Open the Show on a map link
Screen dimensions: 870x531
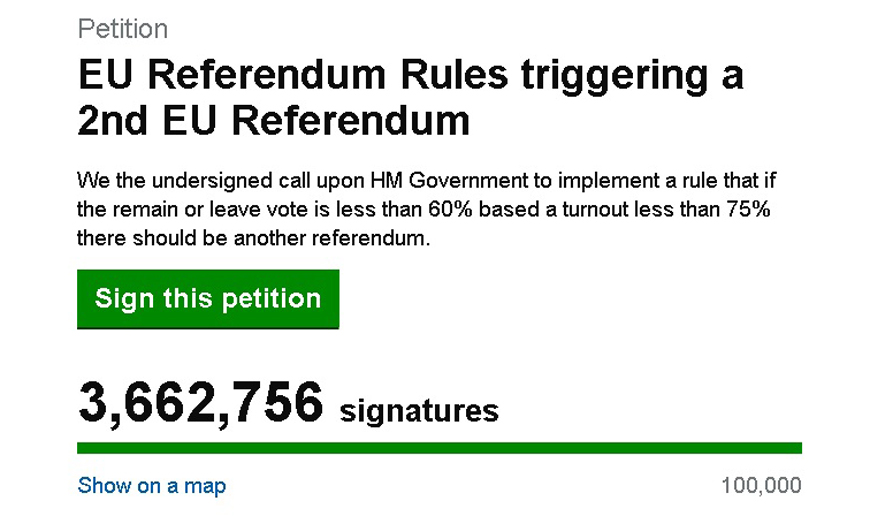152,486
